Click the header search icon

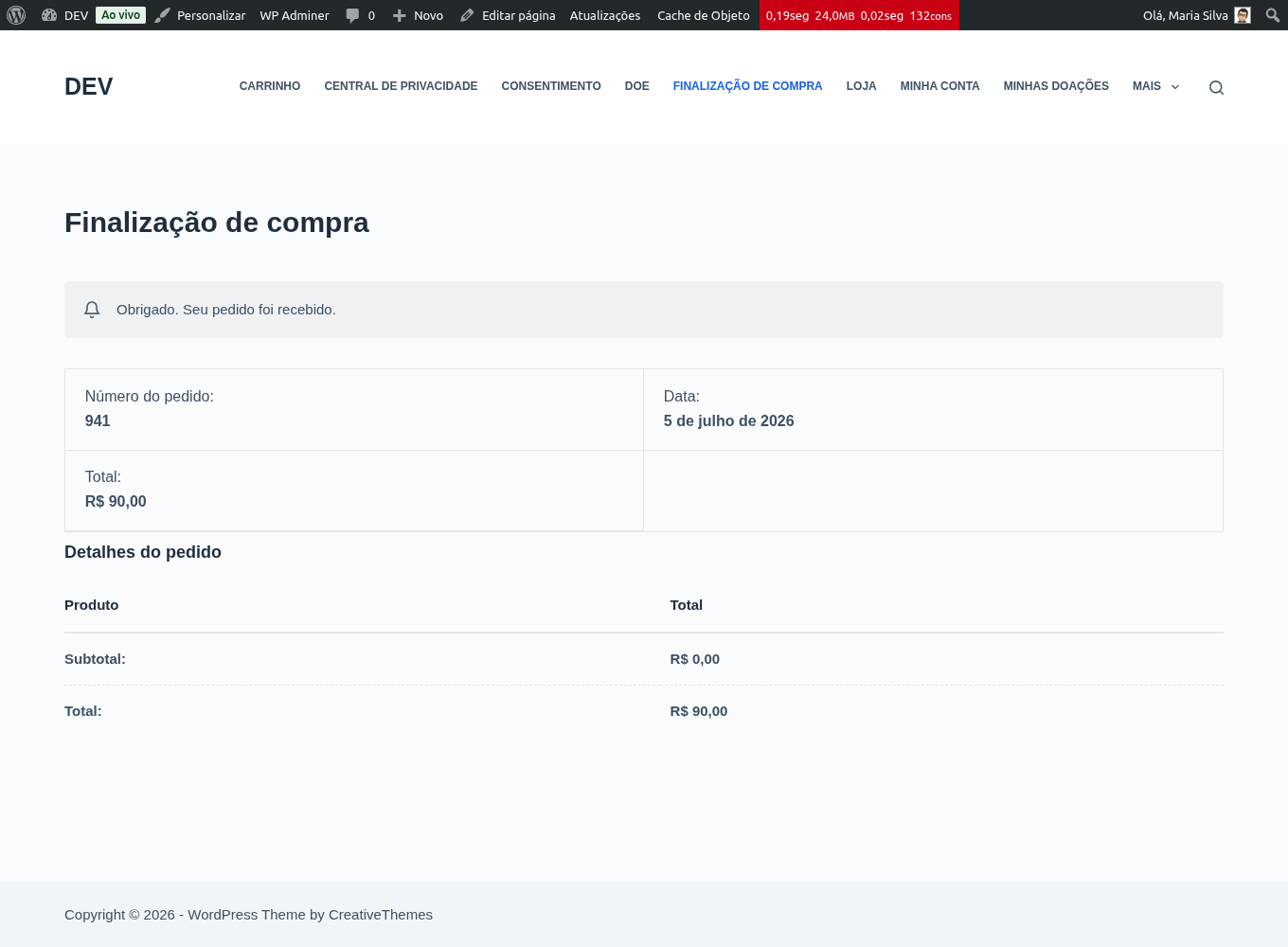coord(1216,87)
